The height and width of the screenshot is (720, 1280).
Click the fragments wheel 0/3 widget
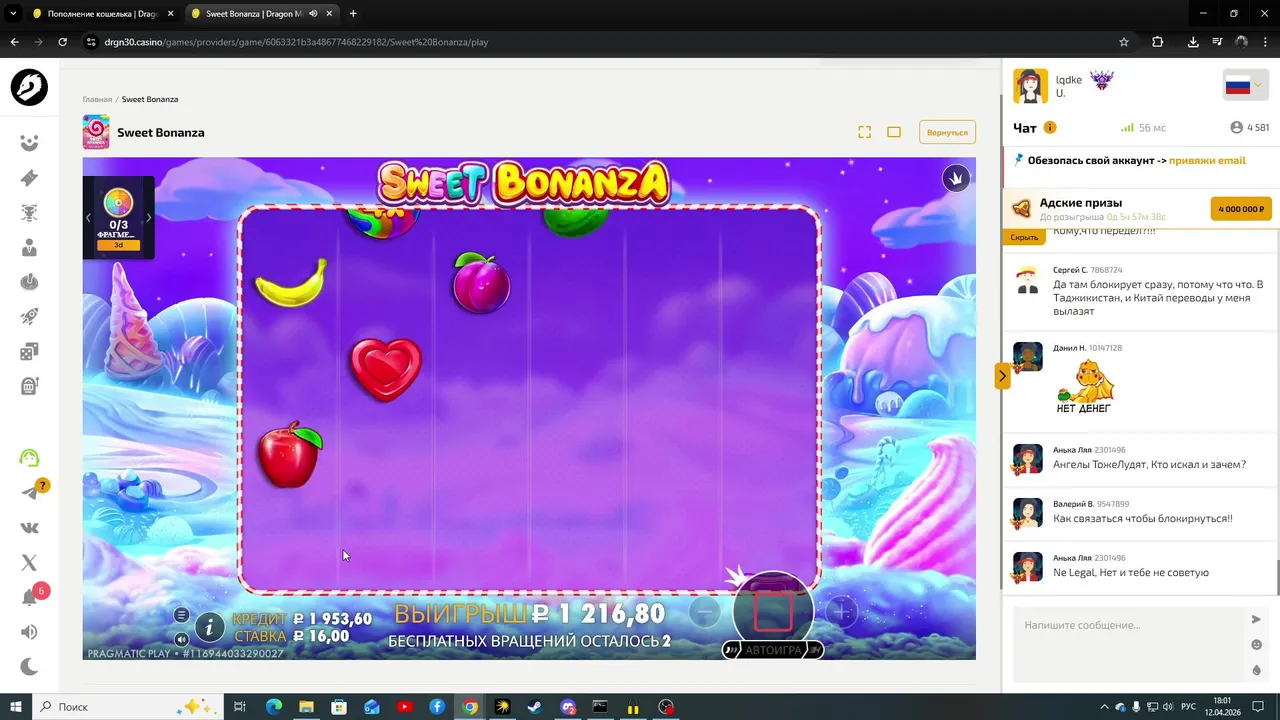(x=118, y=217)
